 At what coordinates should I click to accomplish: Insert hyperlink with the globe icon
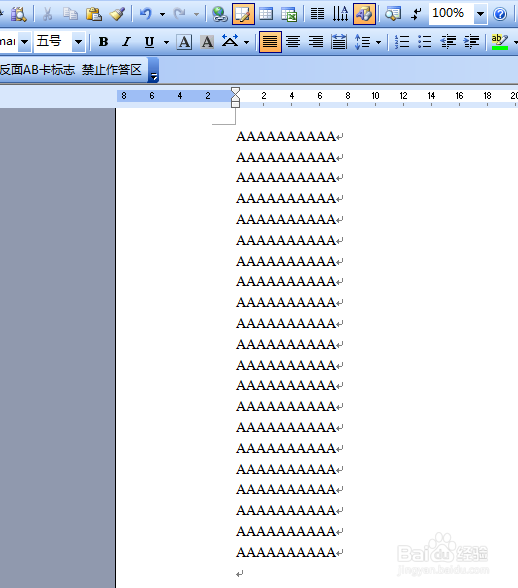coord(219,14)
